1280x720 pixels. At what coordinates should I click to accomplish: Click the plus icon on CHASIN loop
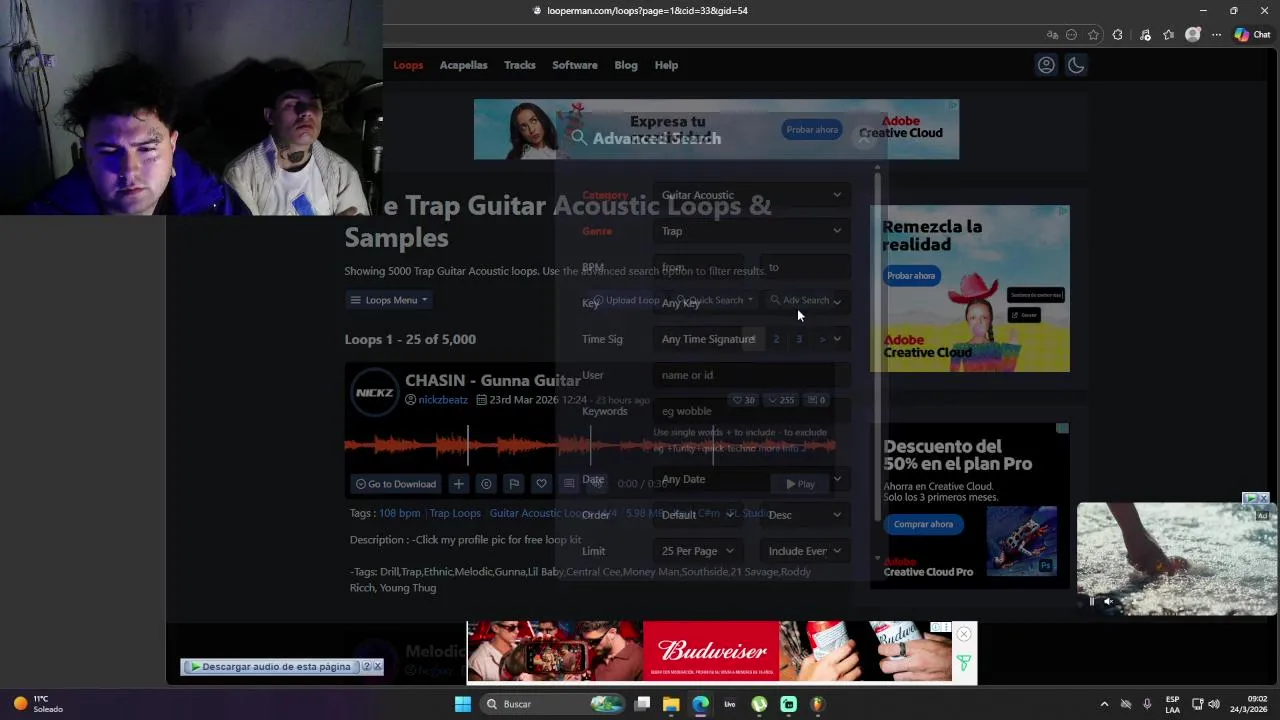[458, 484]
